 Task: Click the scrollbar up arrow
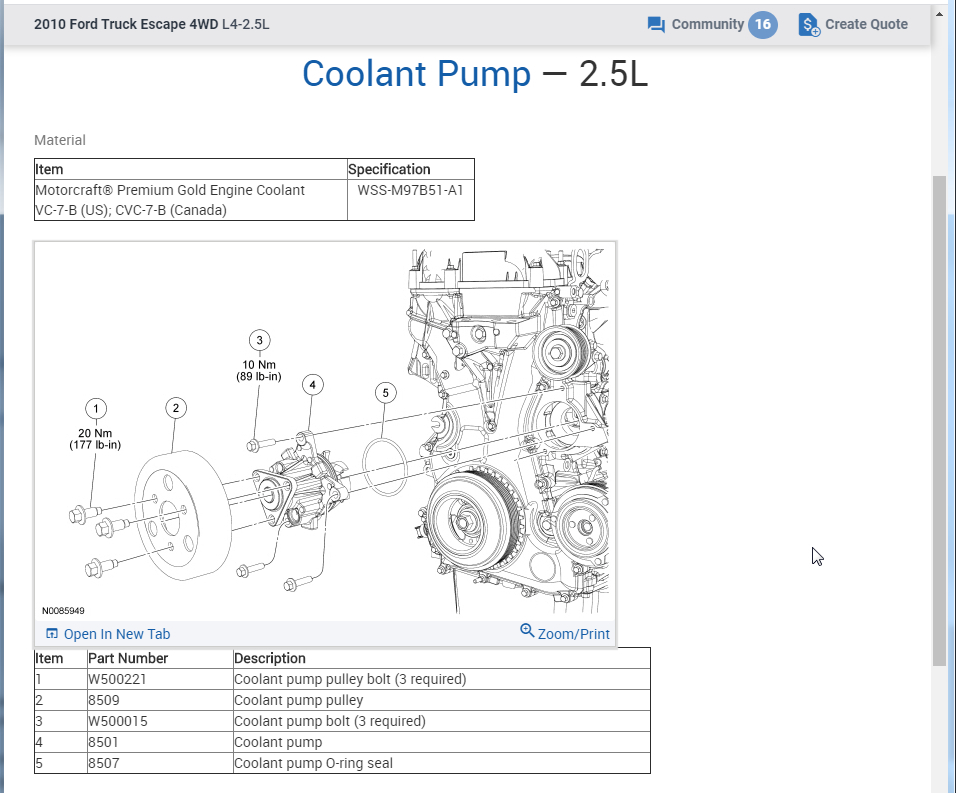939,13
